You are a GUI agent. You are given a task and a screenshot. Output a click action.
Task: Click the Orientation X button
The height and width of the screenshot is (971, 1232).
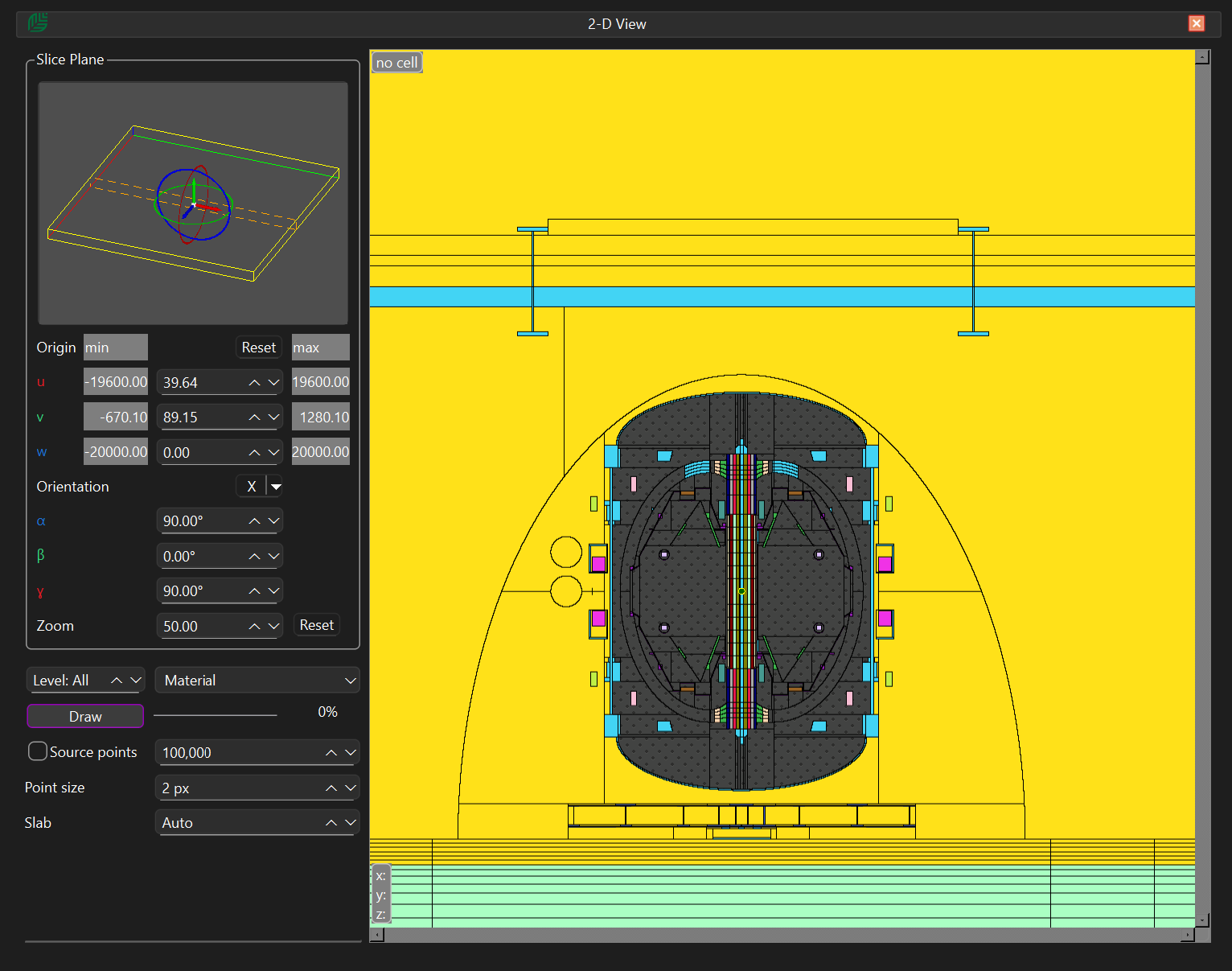(252, 487)
